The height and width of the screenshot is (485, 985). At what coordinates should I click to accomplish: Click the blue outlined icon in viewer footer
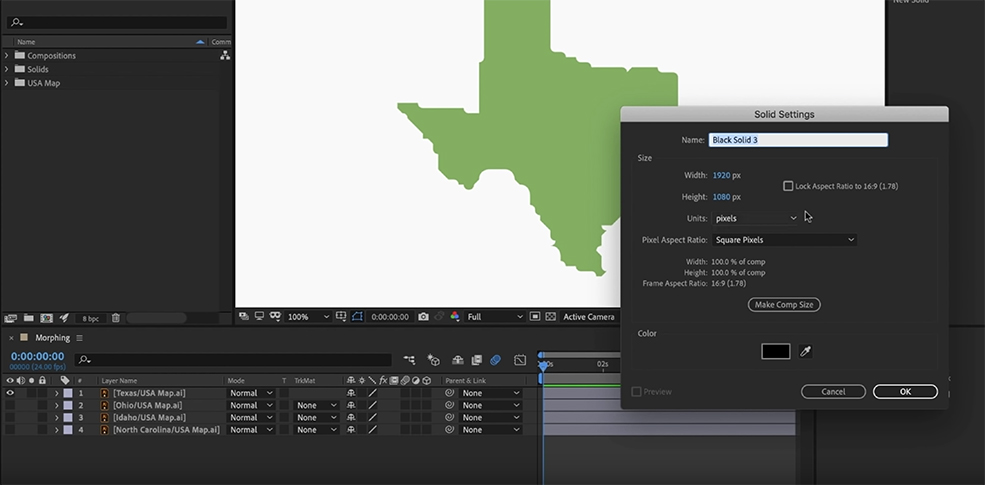[357, 317]
